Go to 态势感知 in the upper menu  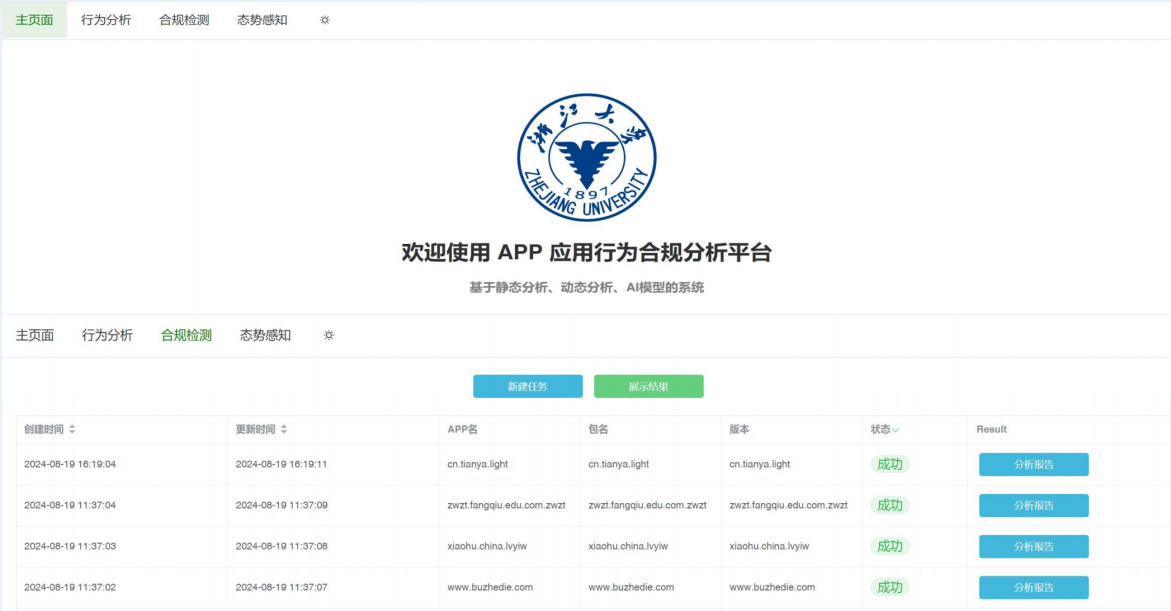[262, 20]
